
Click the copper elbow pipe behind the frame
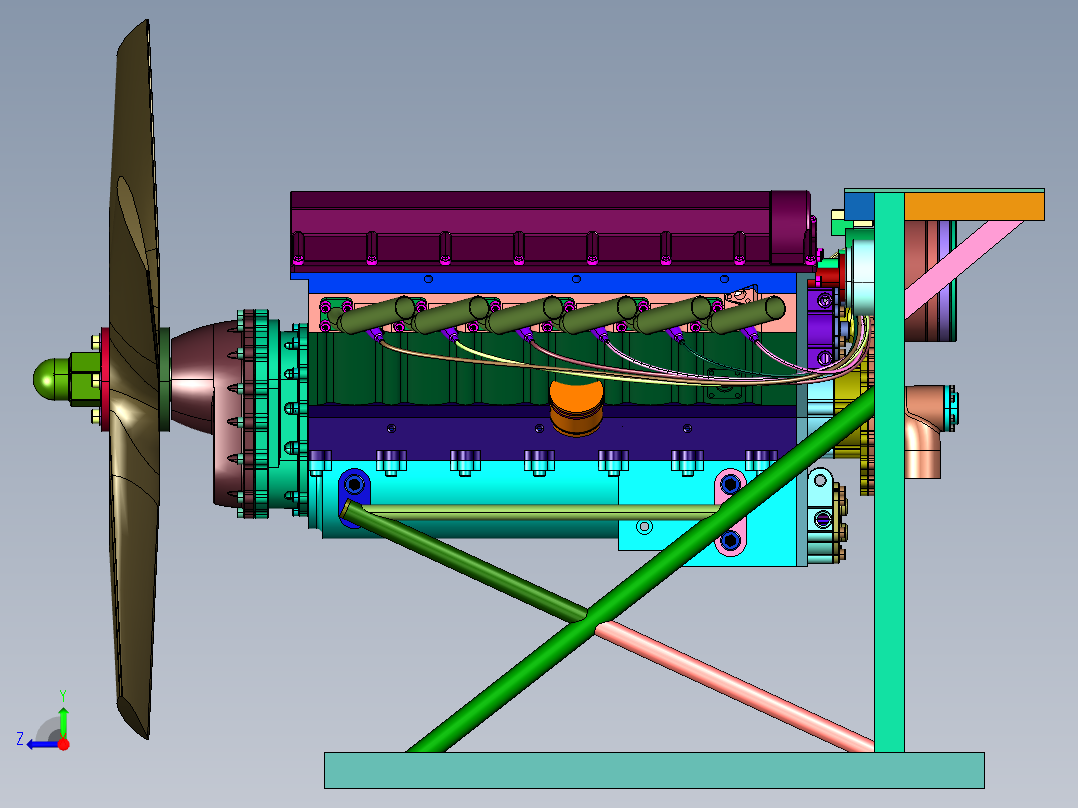pos(923,431)
